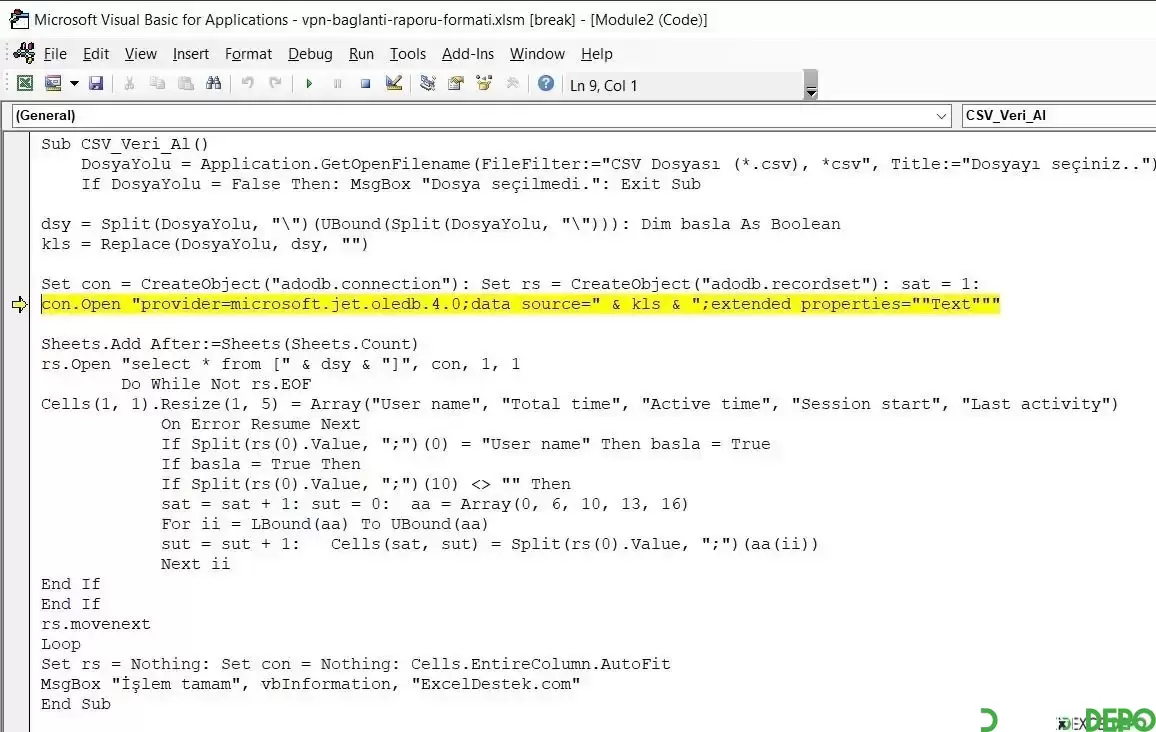The height and width of the screenshot is (732, 1156).
Task: Click the Redo arrow icon
Action: pyautogui.click(x=275, y=83)
